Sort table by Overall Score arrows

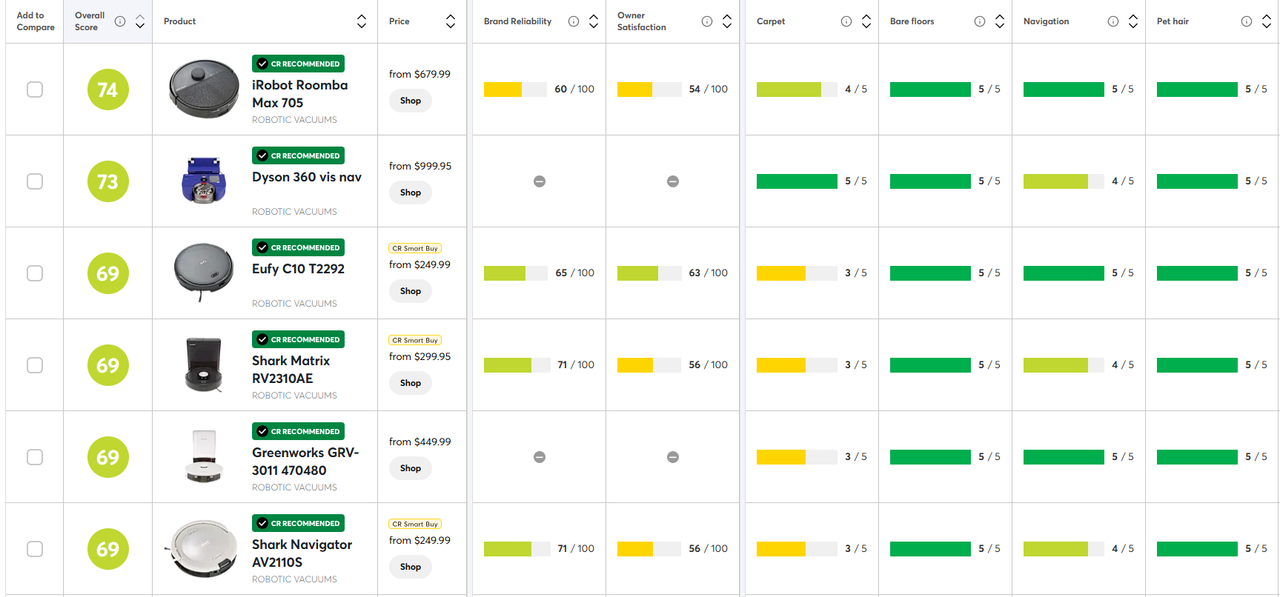pyautogui.click(x=140, y=21)
